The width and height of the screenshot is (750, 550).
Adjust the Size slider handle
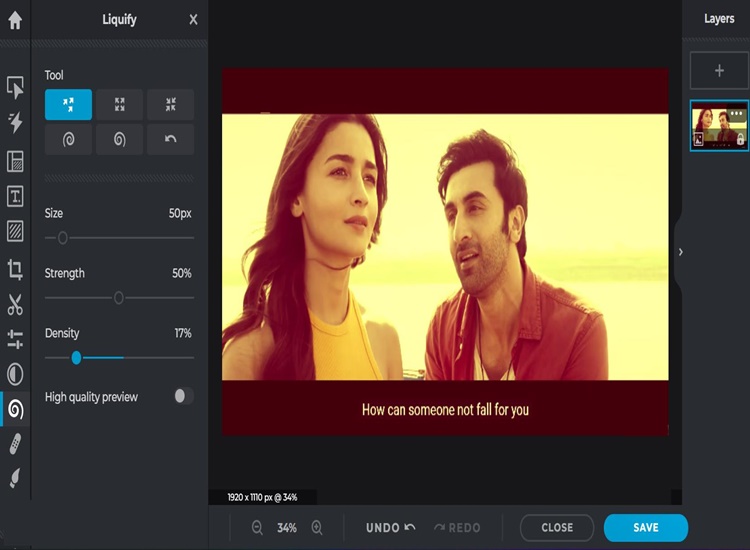(63, 238)
